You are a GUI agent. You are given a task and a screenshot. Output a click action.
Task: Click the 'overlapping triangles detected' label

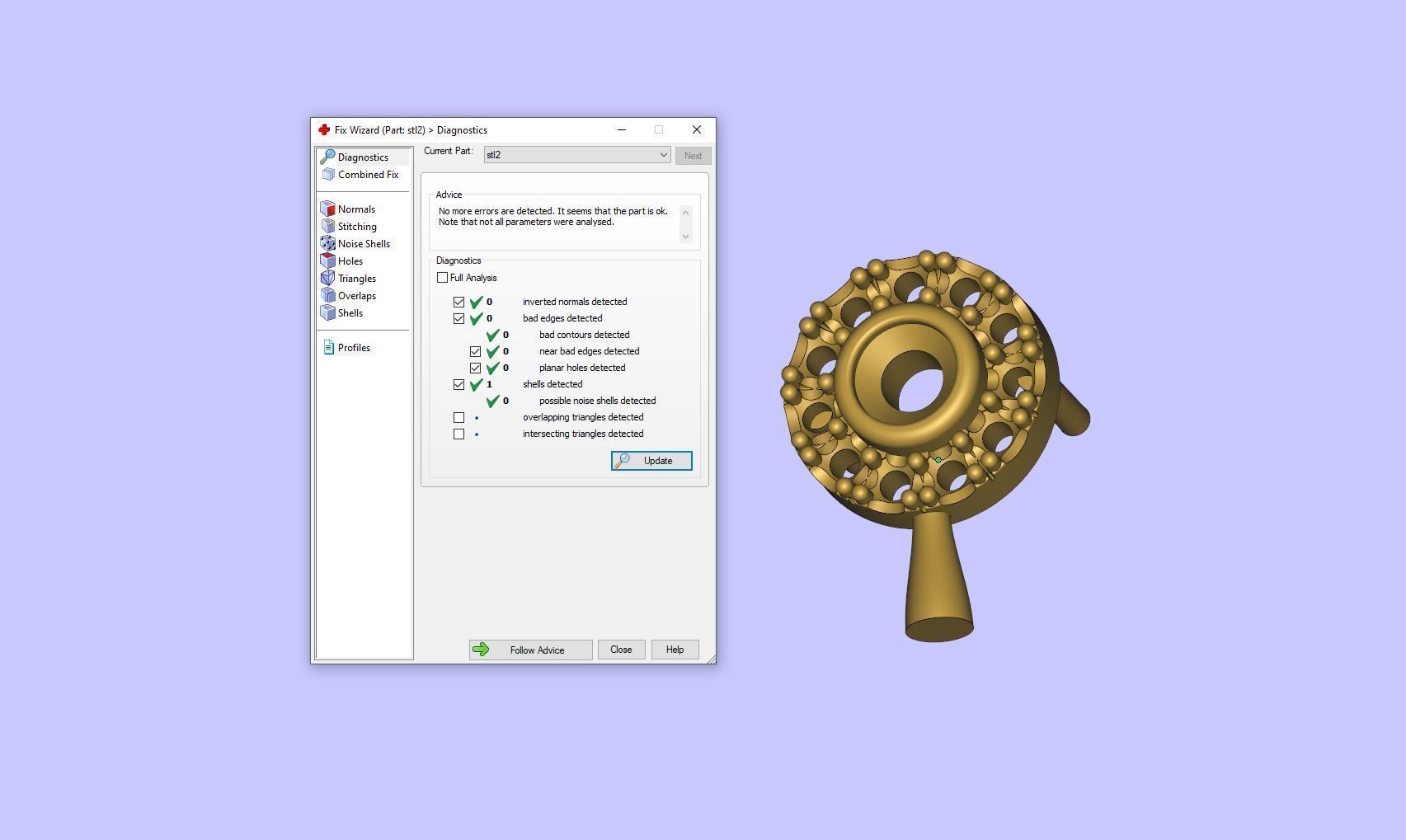(583, 417)
